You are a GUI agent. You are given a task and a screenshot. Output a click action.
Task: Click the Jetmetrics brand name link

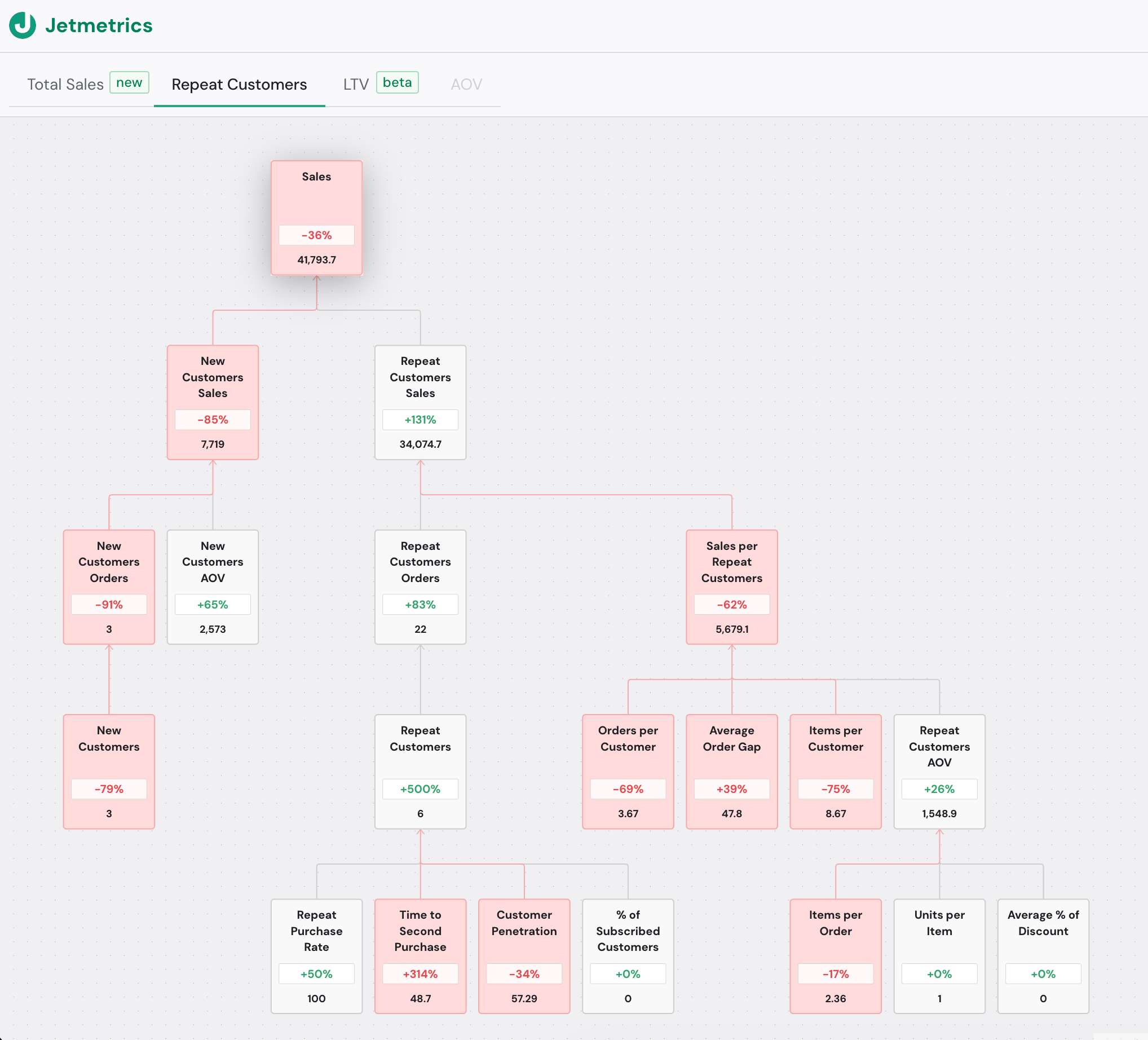[99, 25]
